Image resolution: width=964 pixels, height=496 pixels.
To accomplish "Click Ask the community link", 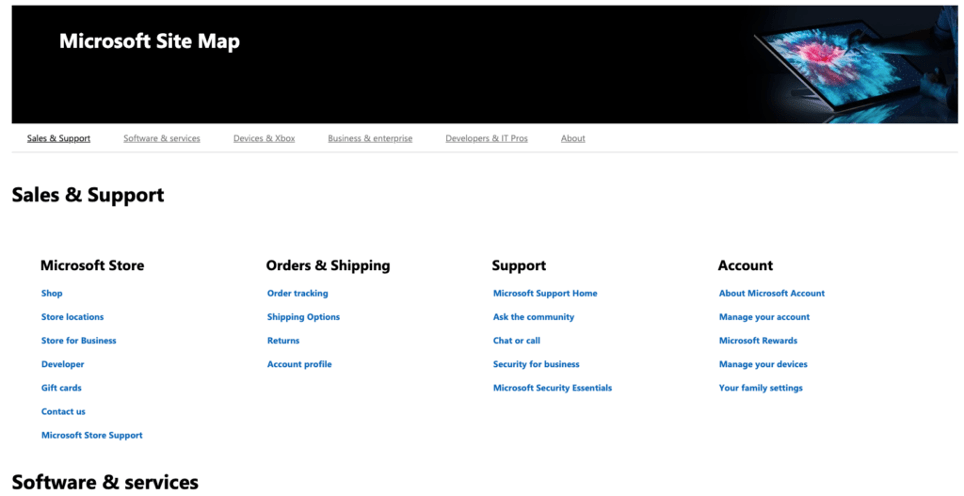I will tap(534, 317).
